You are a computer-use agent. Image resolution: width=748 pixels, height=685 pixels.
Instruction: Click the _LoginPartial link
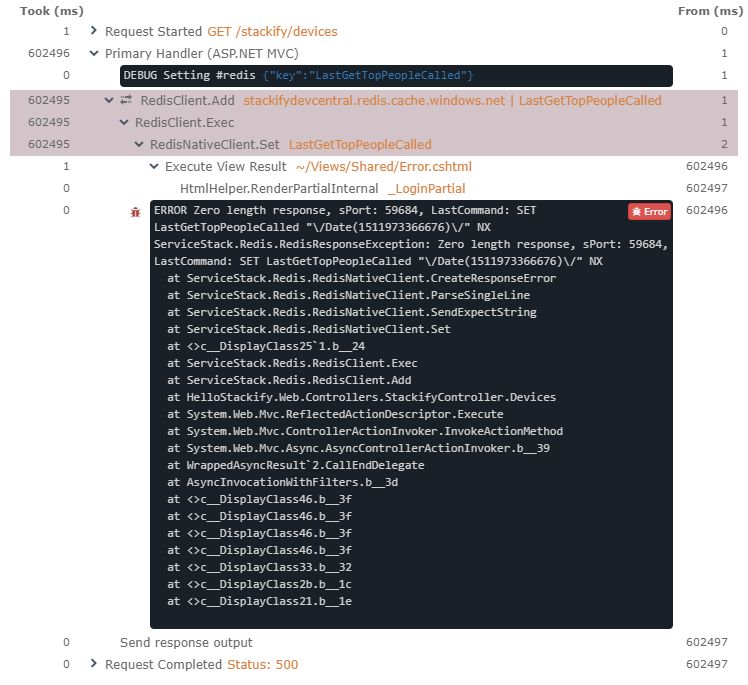point(426,188)
